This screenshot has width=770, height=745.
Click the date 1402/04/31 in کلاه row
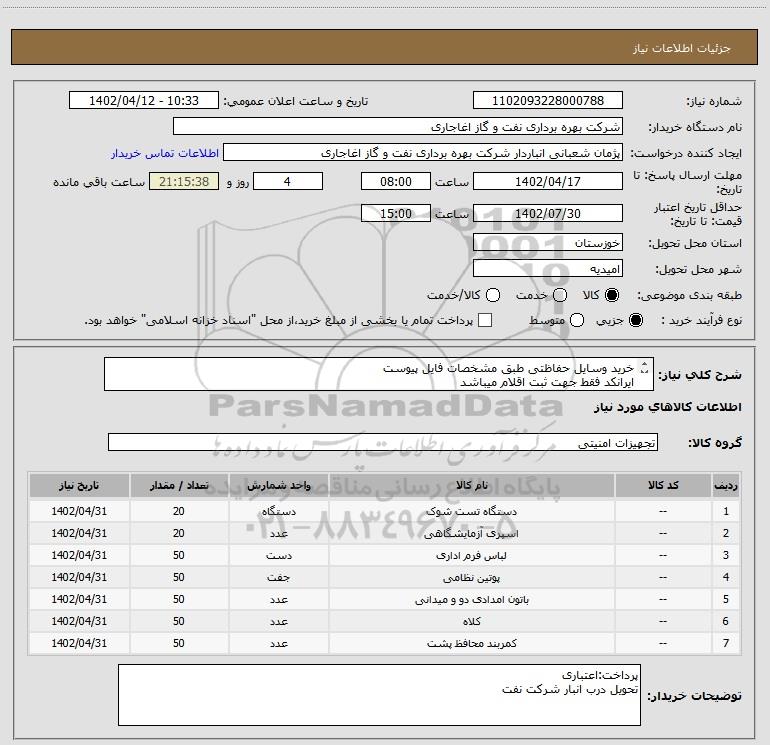click(79, 621)
